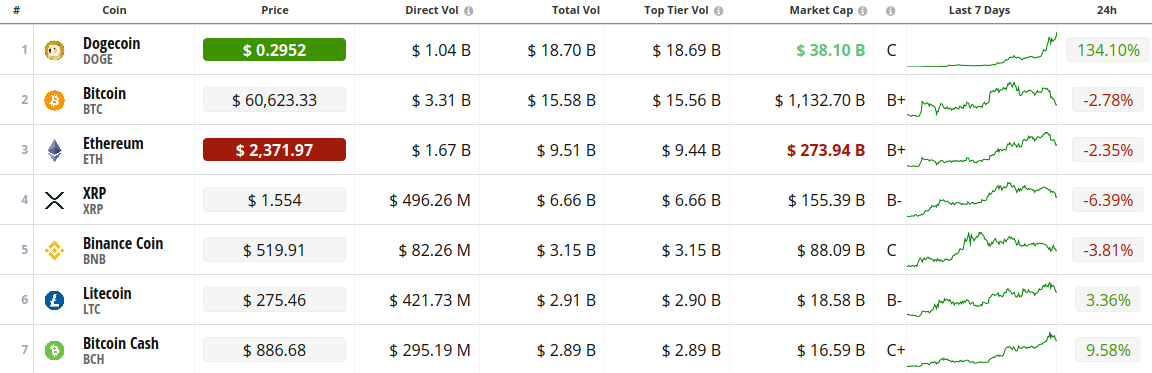The width and height of the screenshot is (1152, 373).
Task: Open the Litecoin name link
Action: click(107, 293)
